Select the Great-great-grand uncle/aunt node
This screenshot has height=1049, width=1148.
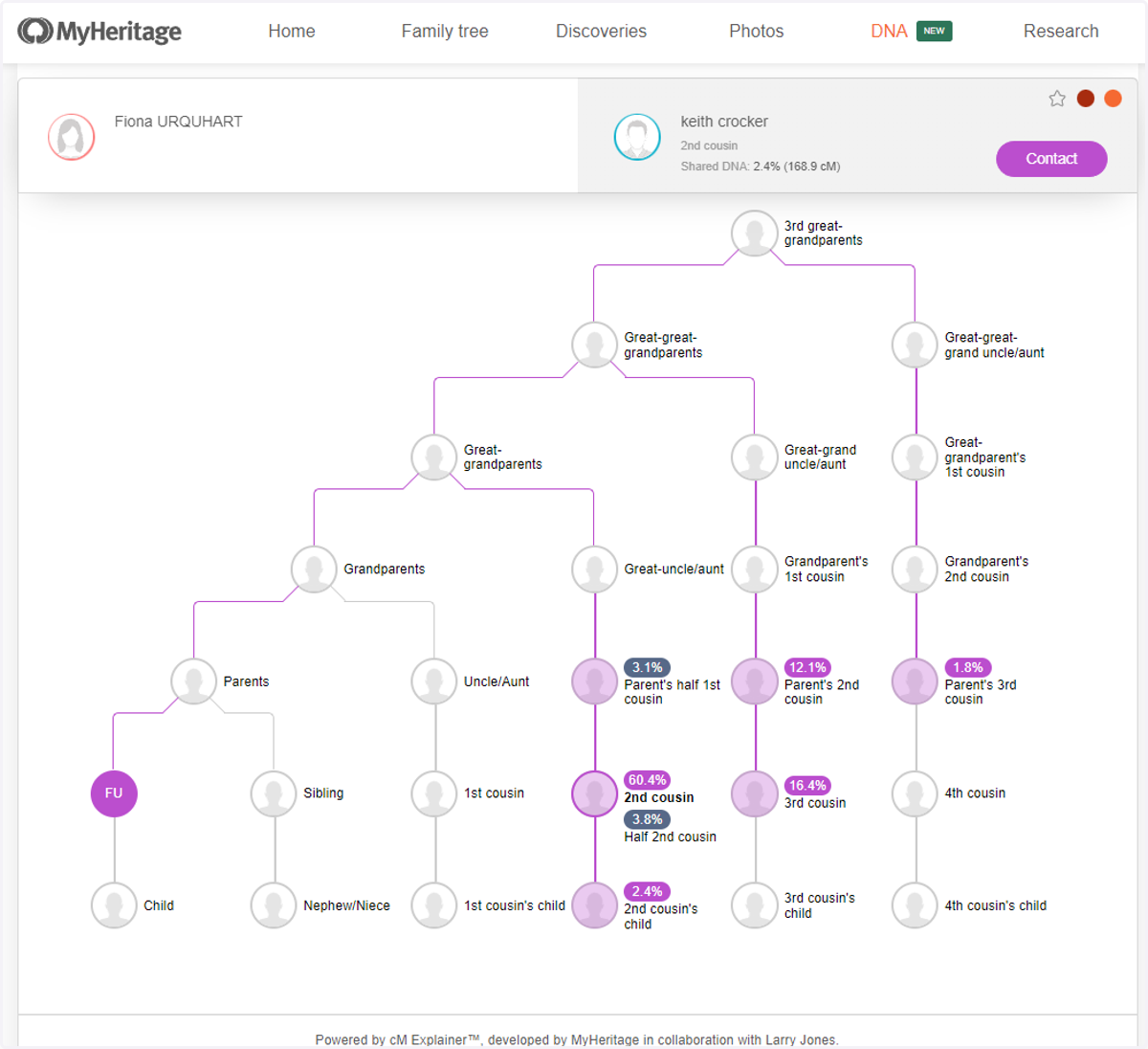coord(916,346)
